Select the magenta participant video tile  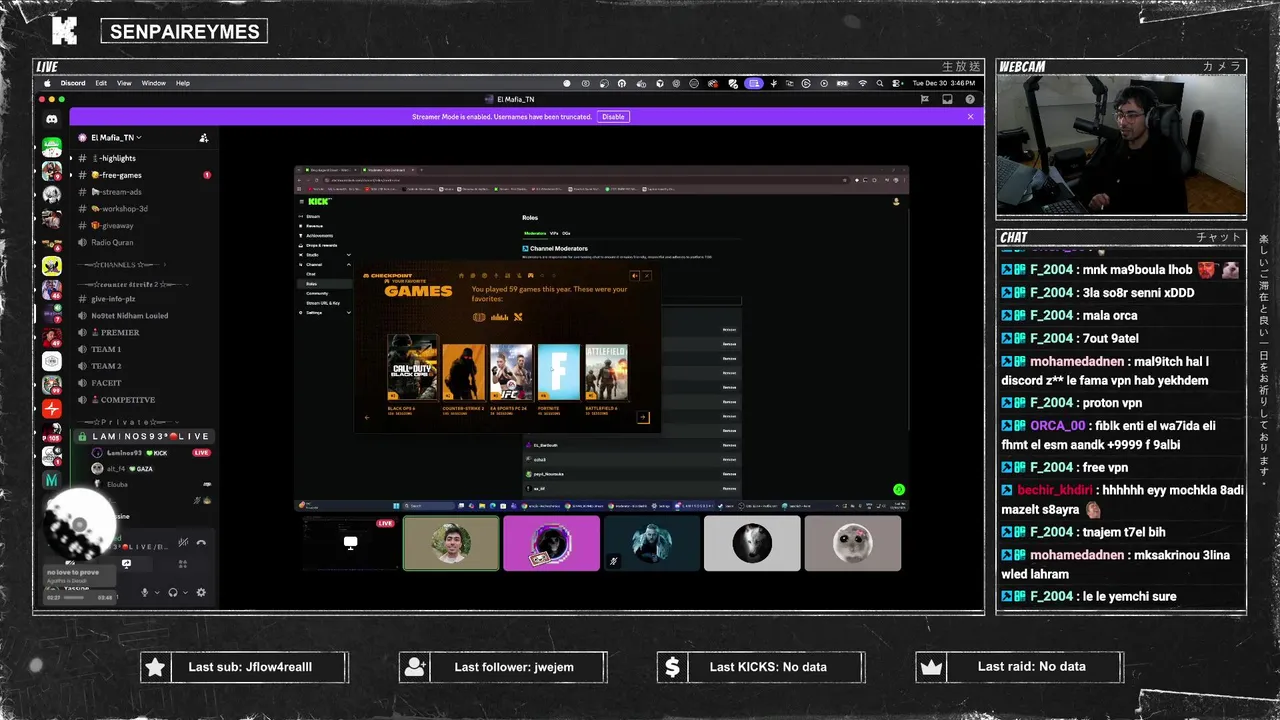click(551, 543)
